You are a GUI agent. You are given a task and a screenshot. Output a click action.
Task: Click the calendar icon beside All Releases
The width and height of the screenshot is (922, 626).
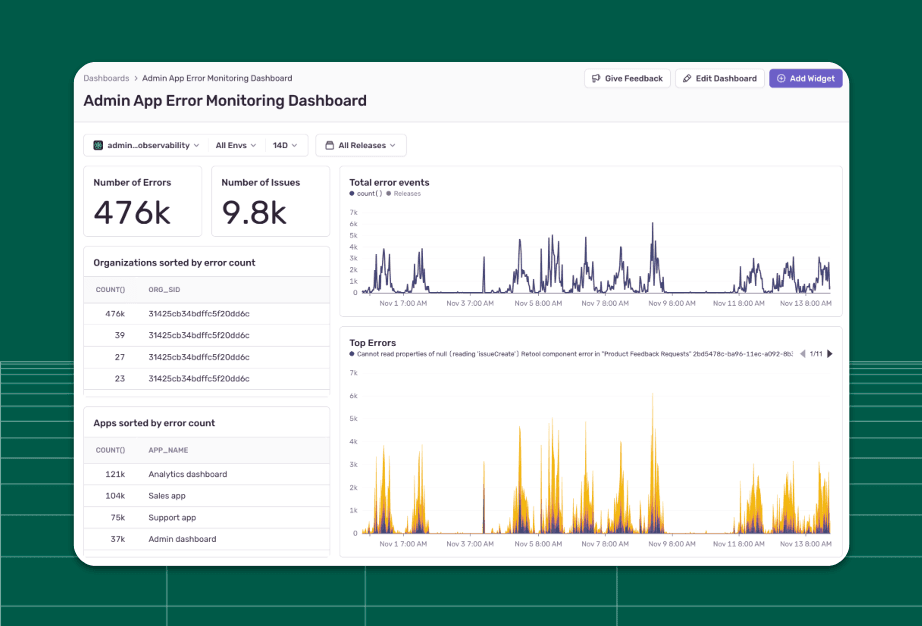click(x=329, y=146)
